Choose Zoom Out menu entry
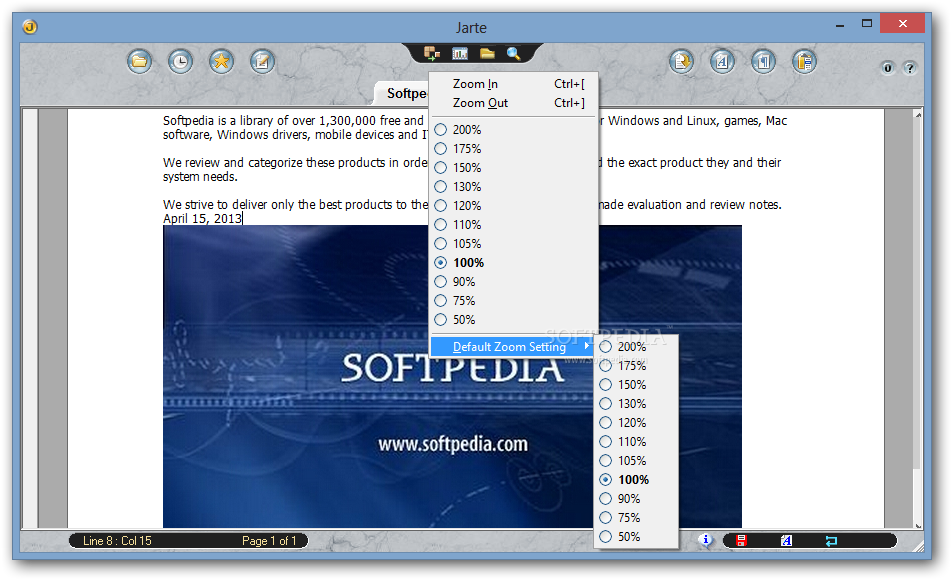 pos(513,103)
